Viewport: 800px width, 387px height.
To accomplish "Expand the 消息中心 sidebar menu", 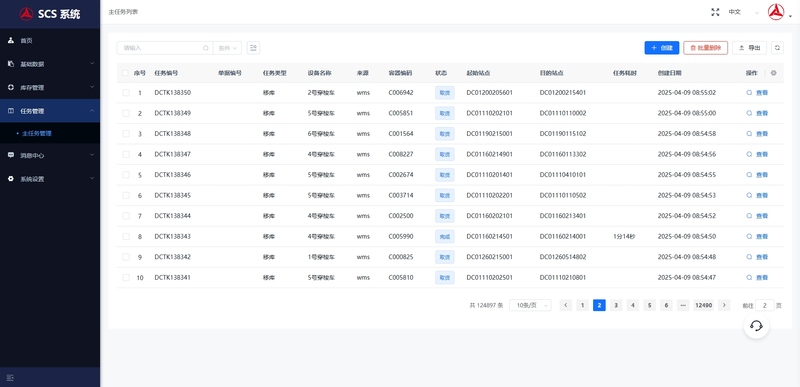I will click(50, 155).
